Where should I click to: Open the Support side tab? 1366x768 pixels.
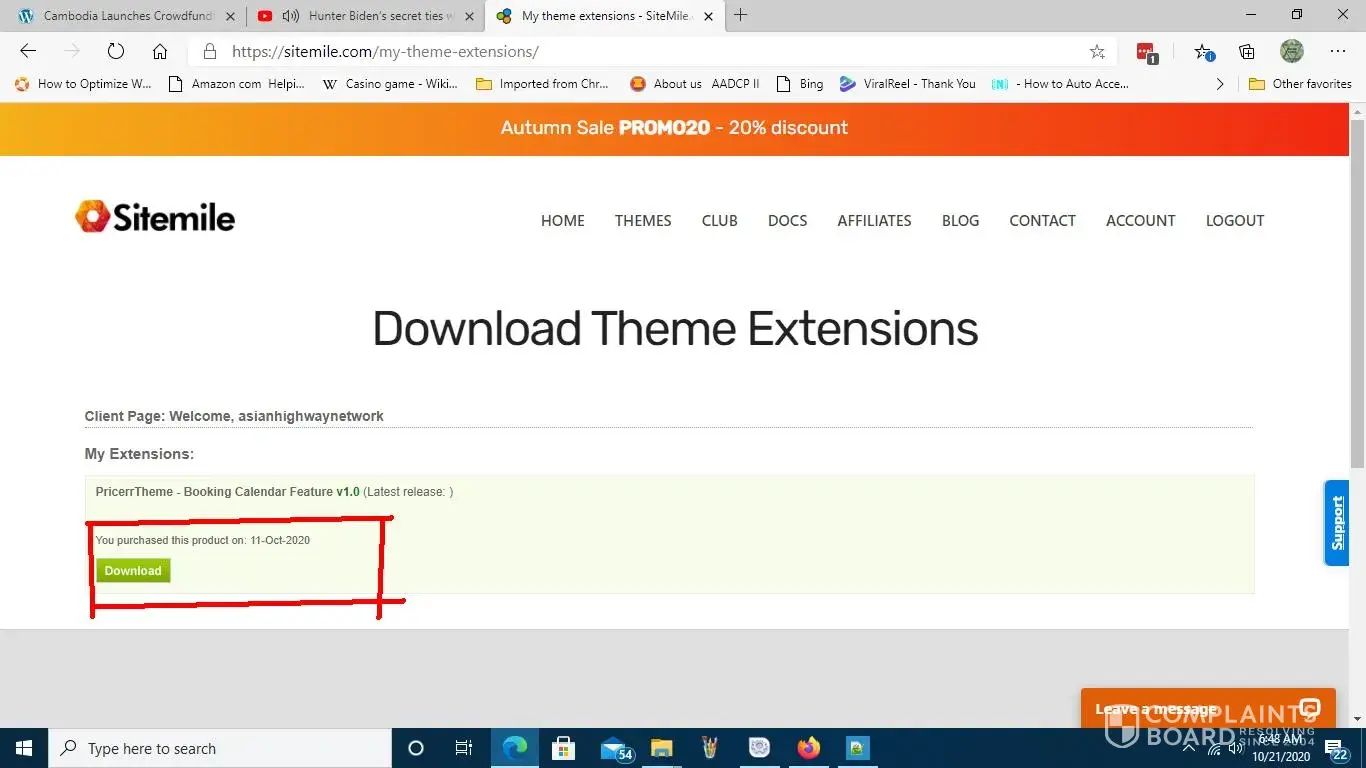click(x=1337, y=523)
